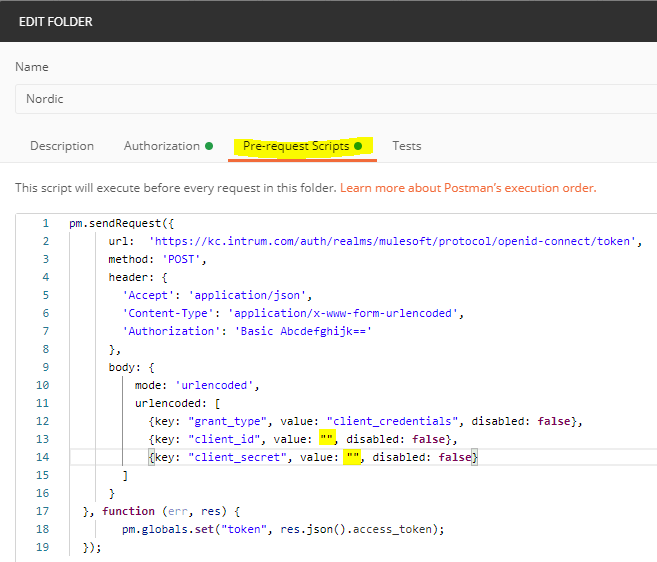657x562 pixels.
Task: Click line number 14 in editor gutter
Action: [42, 457]
